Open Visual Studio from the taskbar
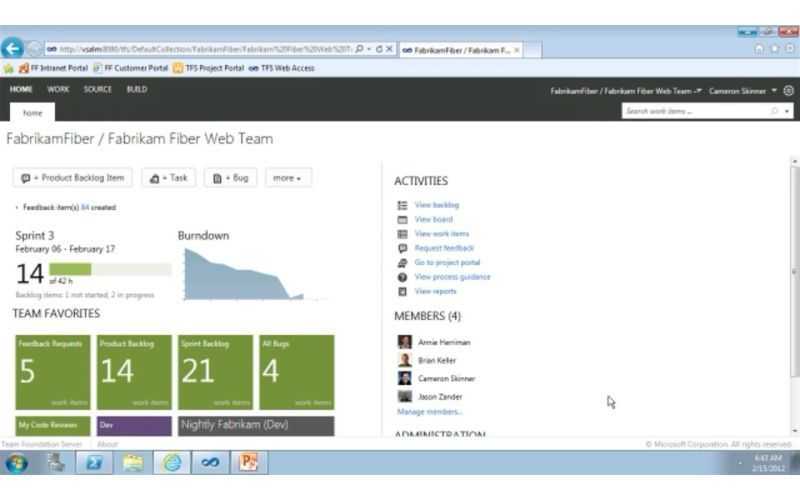 tap(210, 463)
